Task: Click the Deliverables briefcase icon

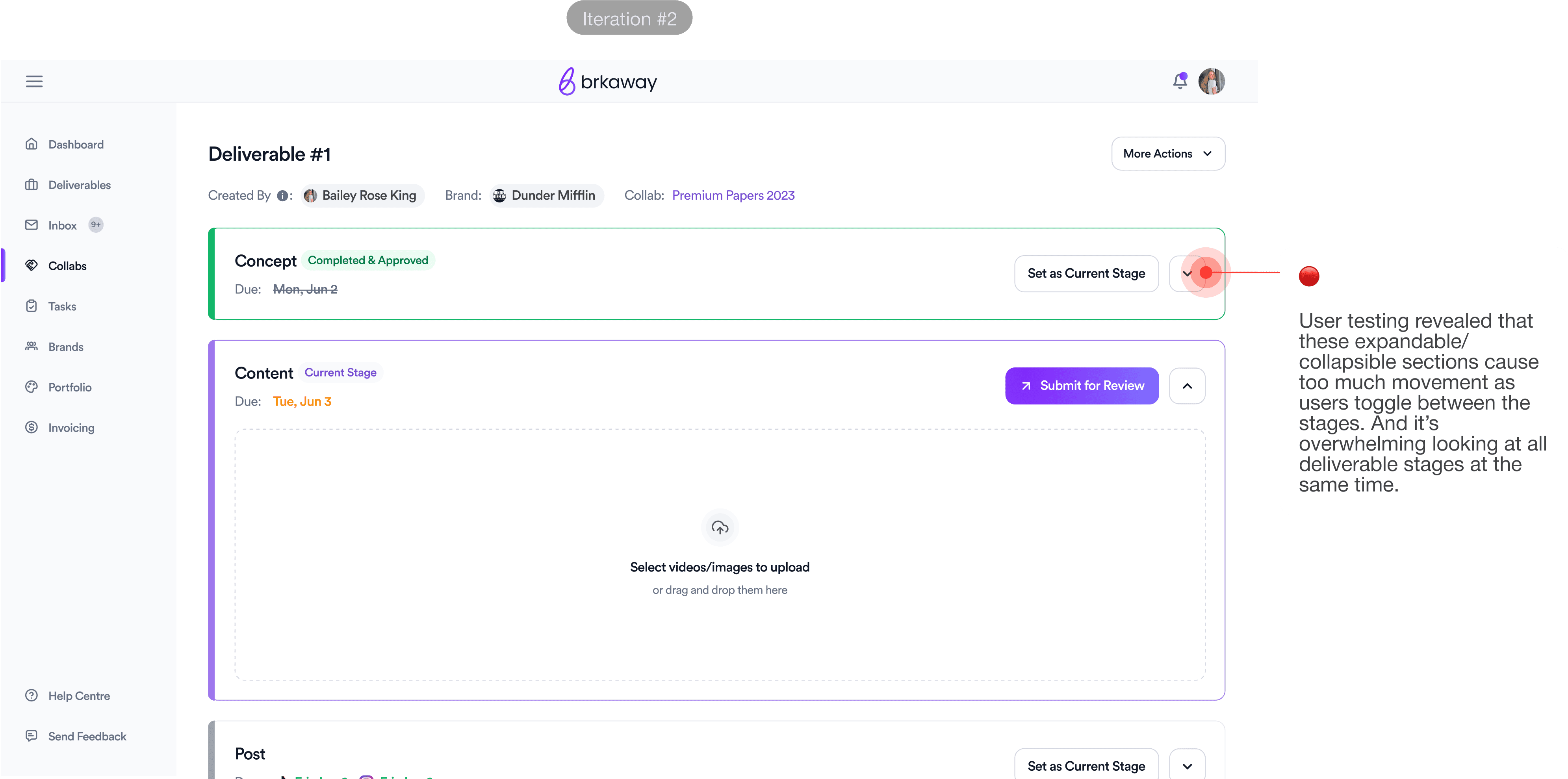Action: tap(32, 184)
